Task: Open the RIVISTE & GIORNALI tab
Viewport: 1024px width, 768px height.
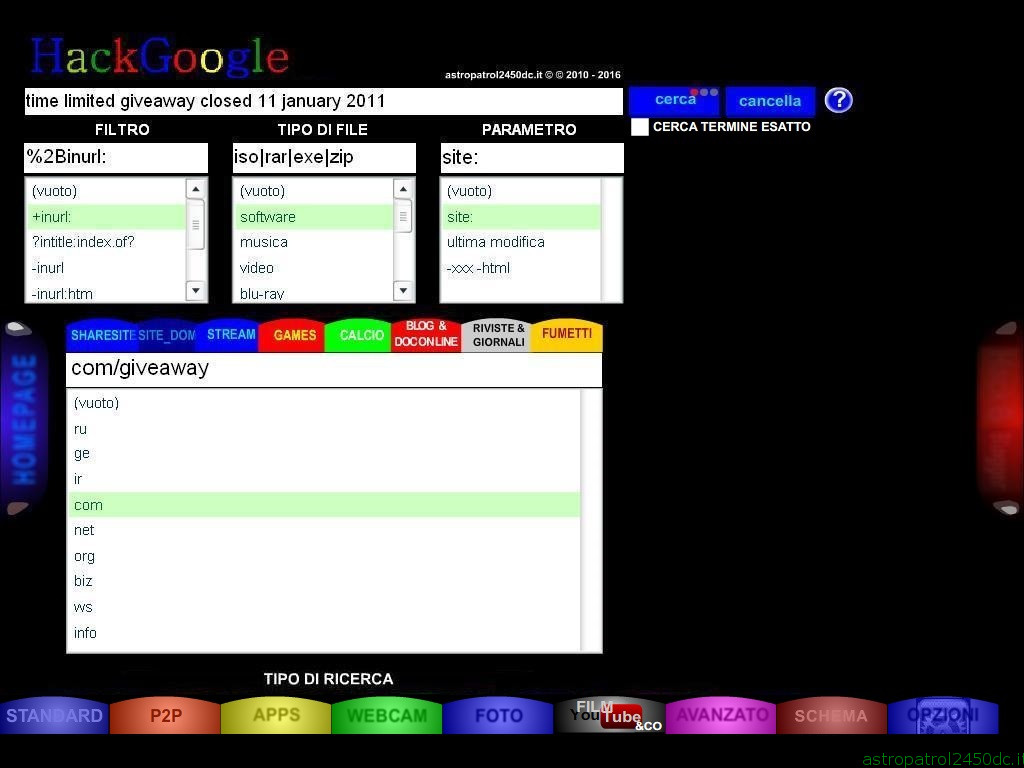Action: (x=498, y=334)
